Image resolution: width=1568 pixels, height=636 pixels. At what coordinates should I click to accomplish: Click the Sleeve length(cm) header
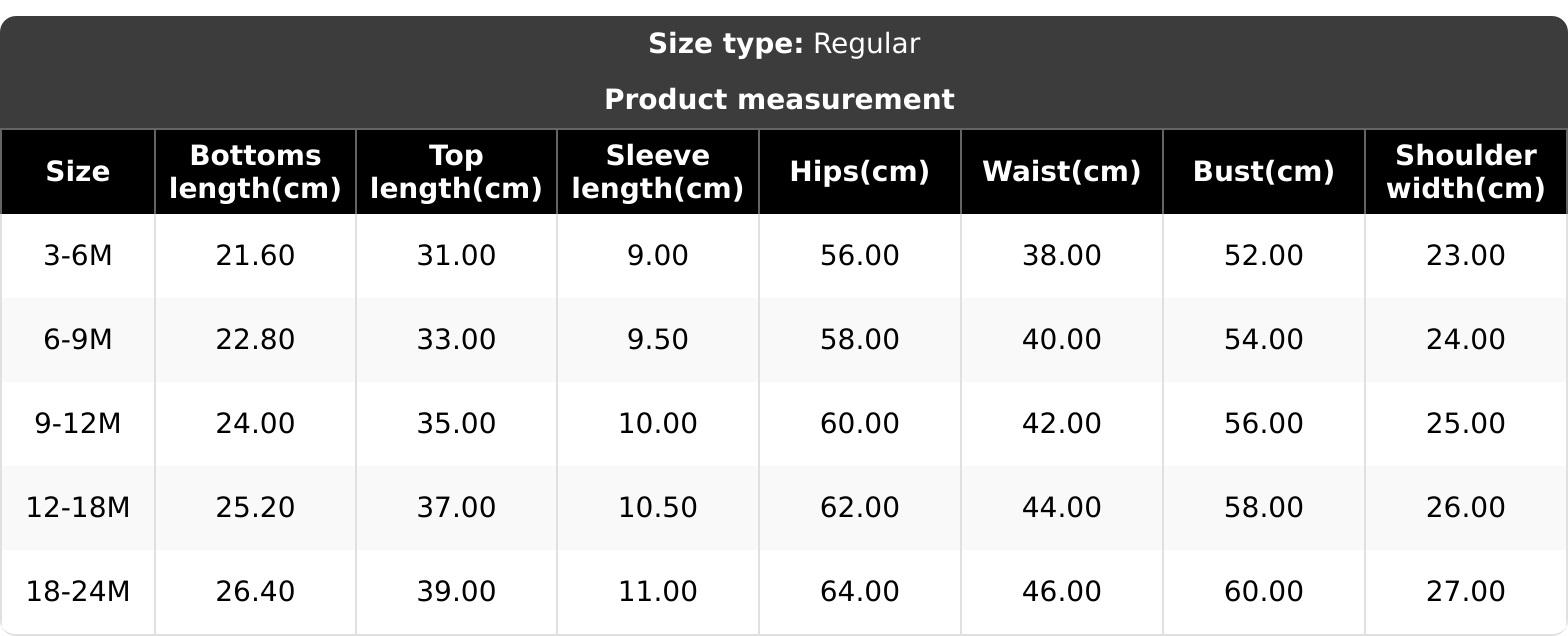pos(657,172)
